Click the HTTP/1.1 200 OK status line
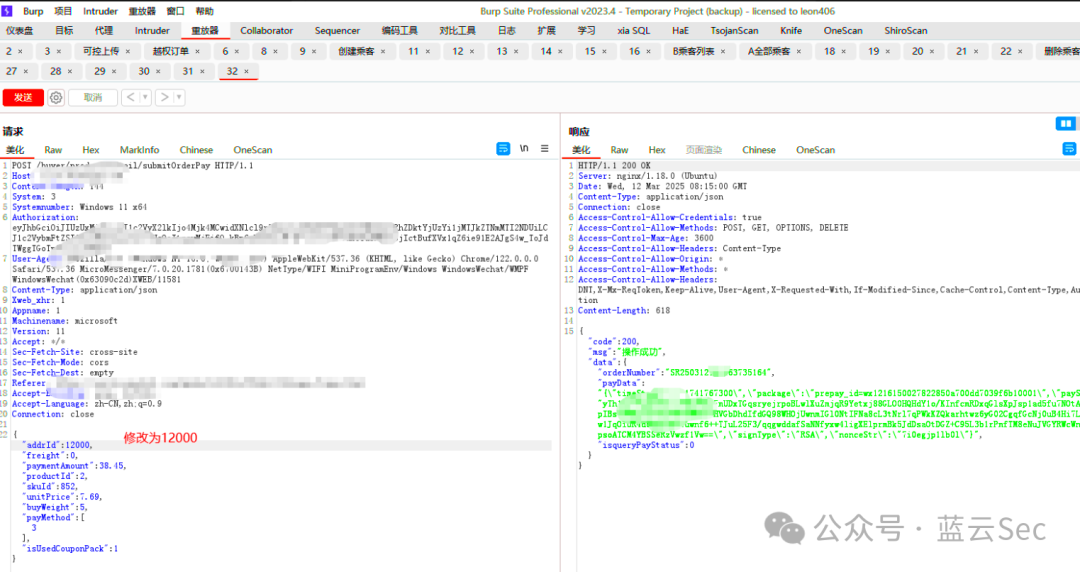Viewport: 1080px width, 572px height. click(x=614, y=165)
